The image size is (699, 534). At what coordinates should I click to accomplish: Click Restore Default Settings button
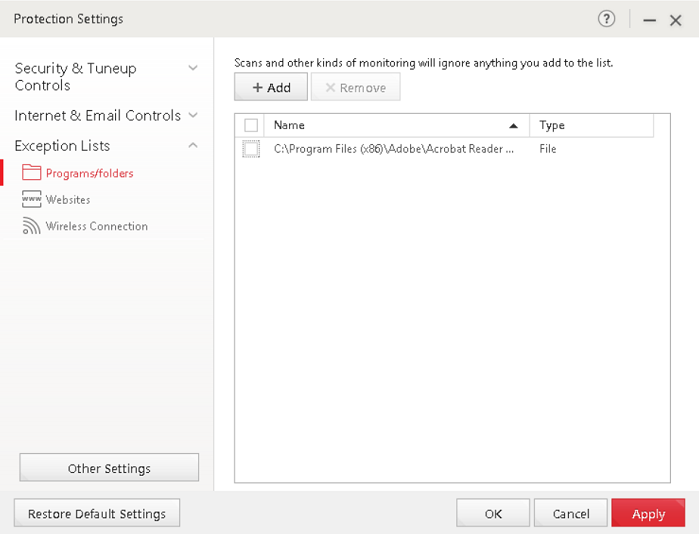[97, 514]
